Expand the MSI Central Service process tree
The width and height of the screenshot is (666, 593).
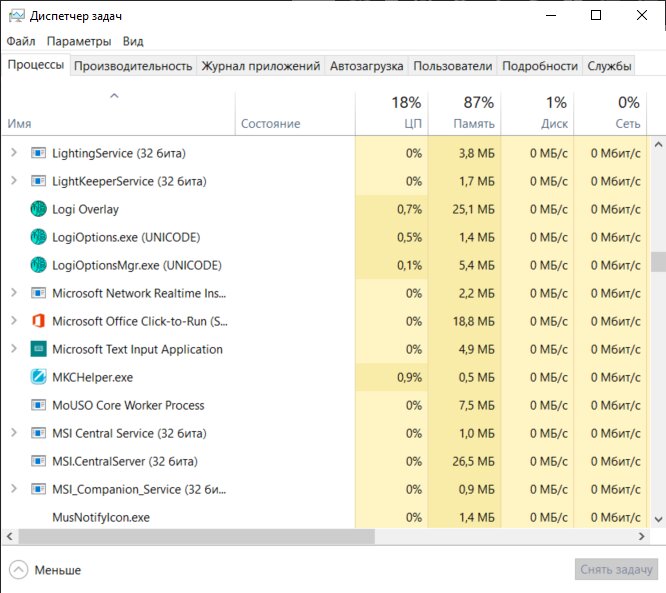coord(14,432)
